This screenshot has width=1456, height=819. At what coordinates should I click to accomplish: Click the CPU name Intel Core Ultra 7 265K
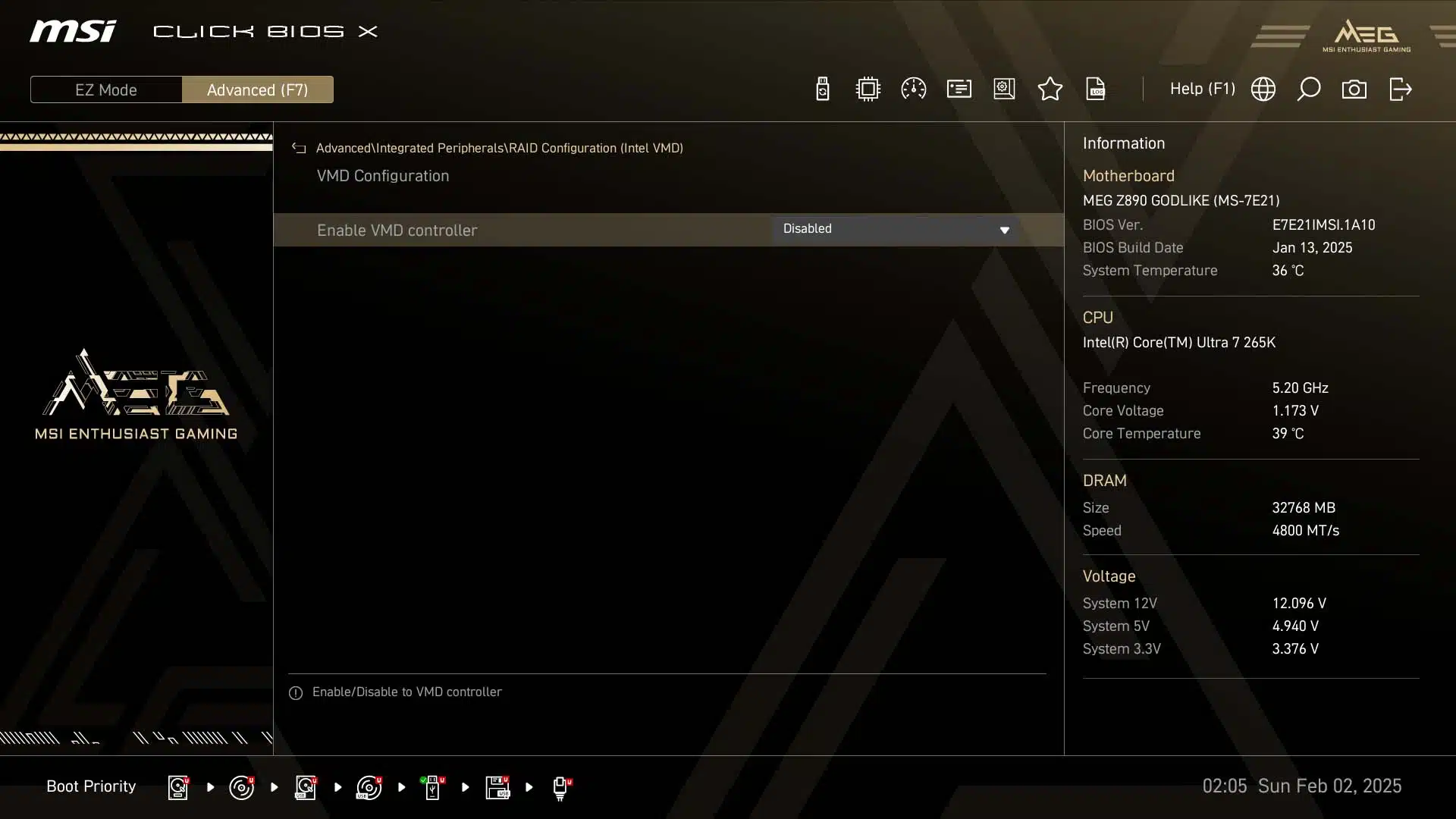tap(1178, 342)
